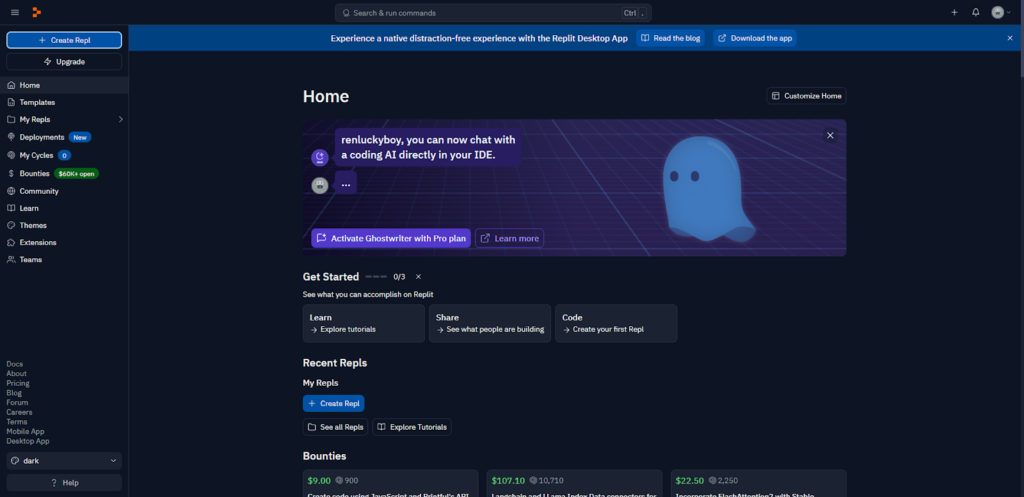Expand the My Repls sidebar chevron
Image resolution: width=1024 pixels, height=497 pixels.
coord(120,119)
